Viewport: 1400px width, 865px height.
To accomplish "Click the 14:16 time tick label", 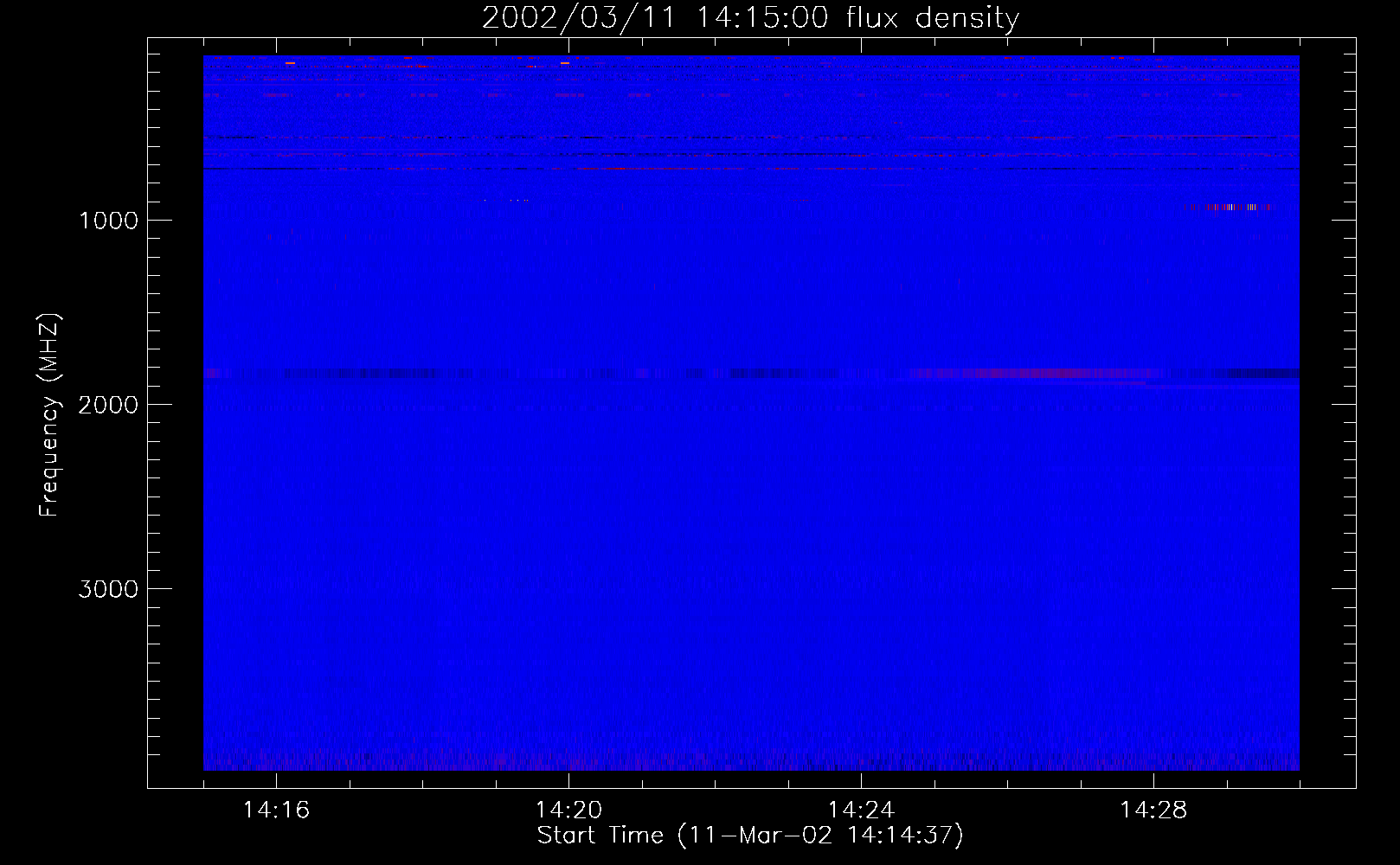I will (x=276, y=811).
